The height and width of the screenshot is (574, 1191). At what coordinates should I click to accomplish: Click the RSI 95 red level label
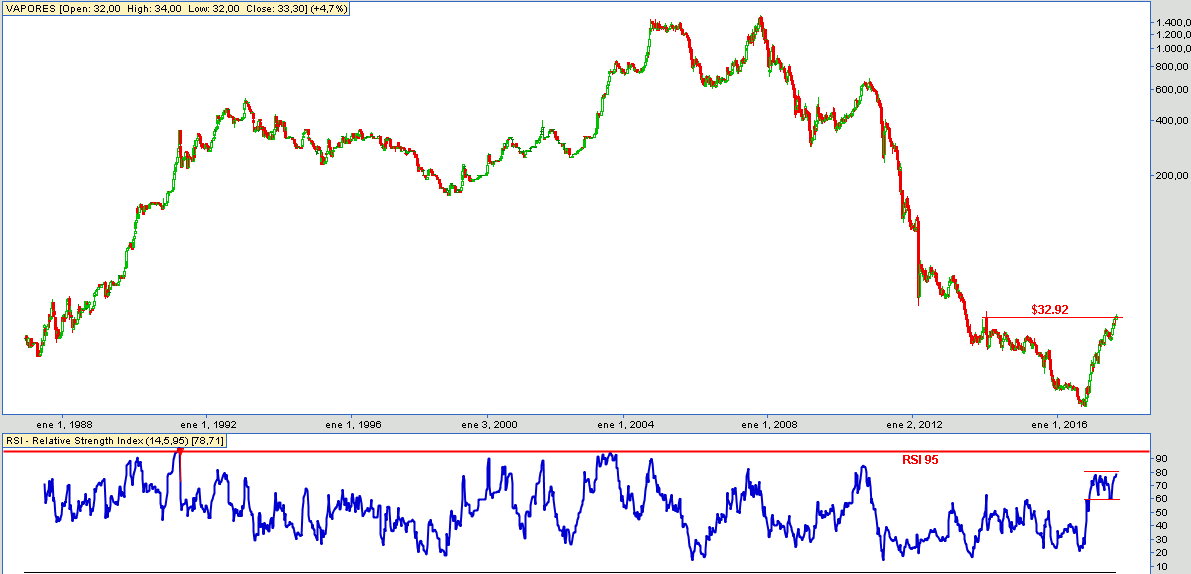click(x=921, y=459)
